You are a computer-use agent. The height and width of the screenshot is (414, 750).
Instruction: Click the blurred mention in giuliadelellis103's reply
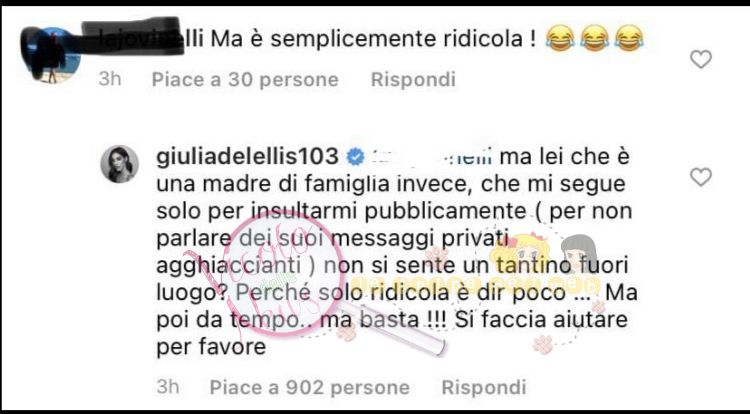432,156
